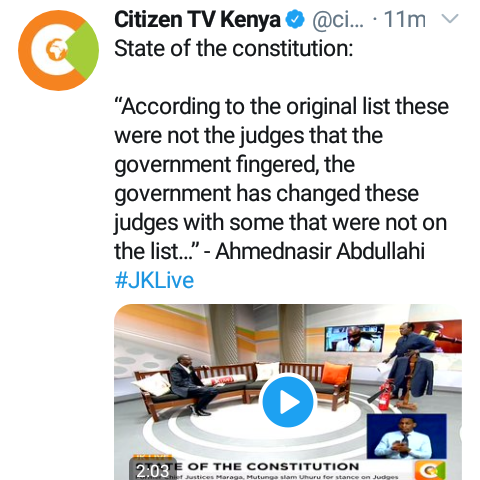Screen dimensions: 480x480
Task: Click the globe inside Citizen avatar
Action: click(x=56, y=50)
